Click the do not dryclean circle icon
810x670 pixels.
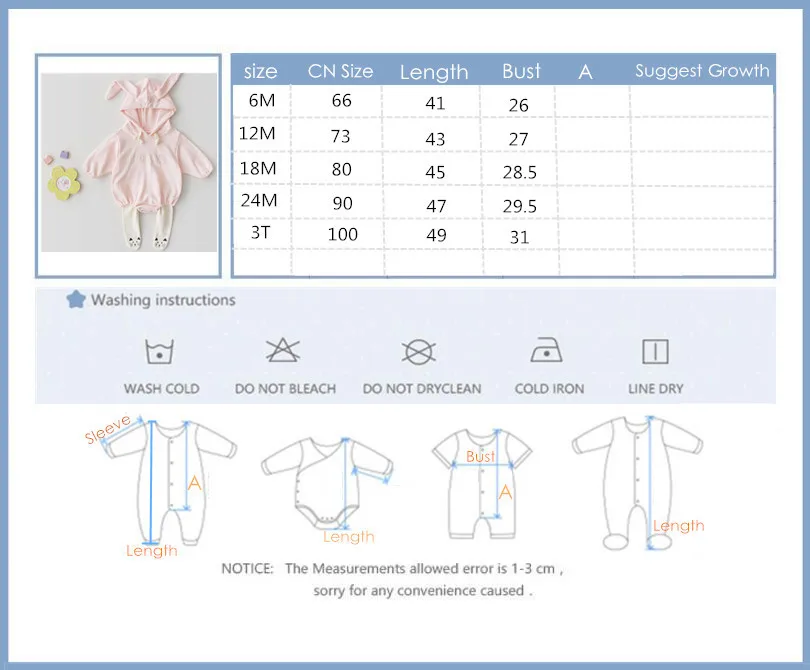click(x=418, y=352)
